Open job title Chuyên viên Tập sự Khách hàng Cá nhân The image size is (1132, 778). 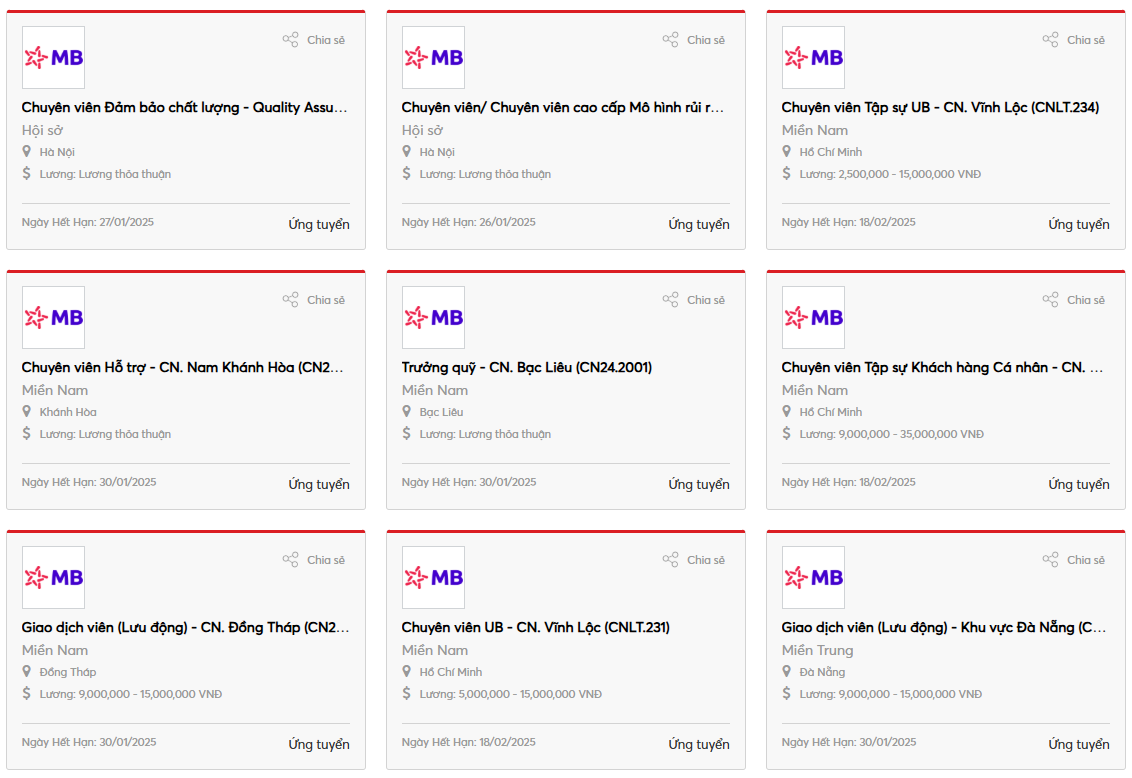(942, 367)
